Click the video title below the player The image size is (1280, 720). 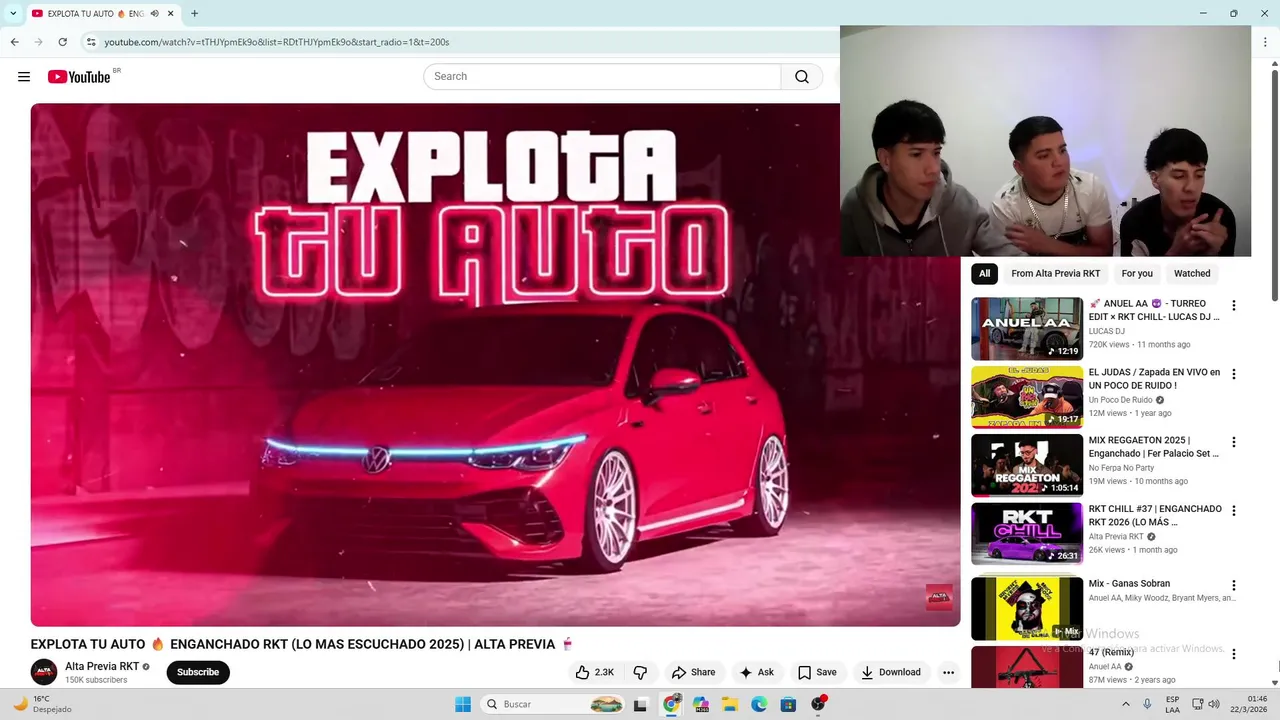302,645
